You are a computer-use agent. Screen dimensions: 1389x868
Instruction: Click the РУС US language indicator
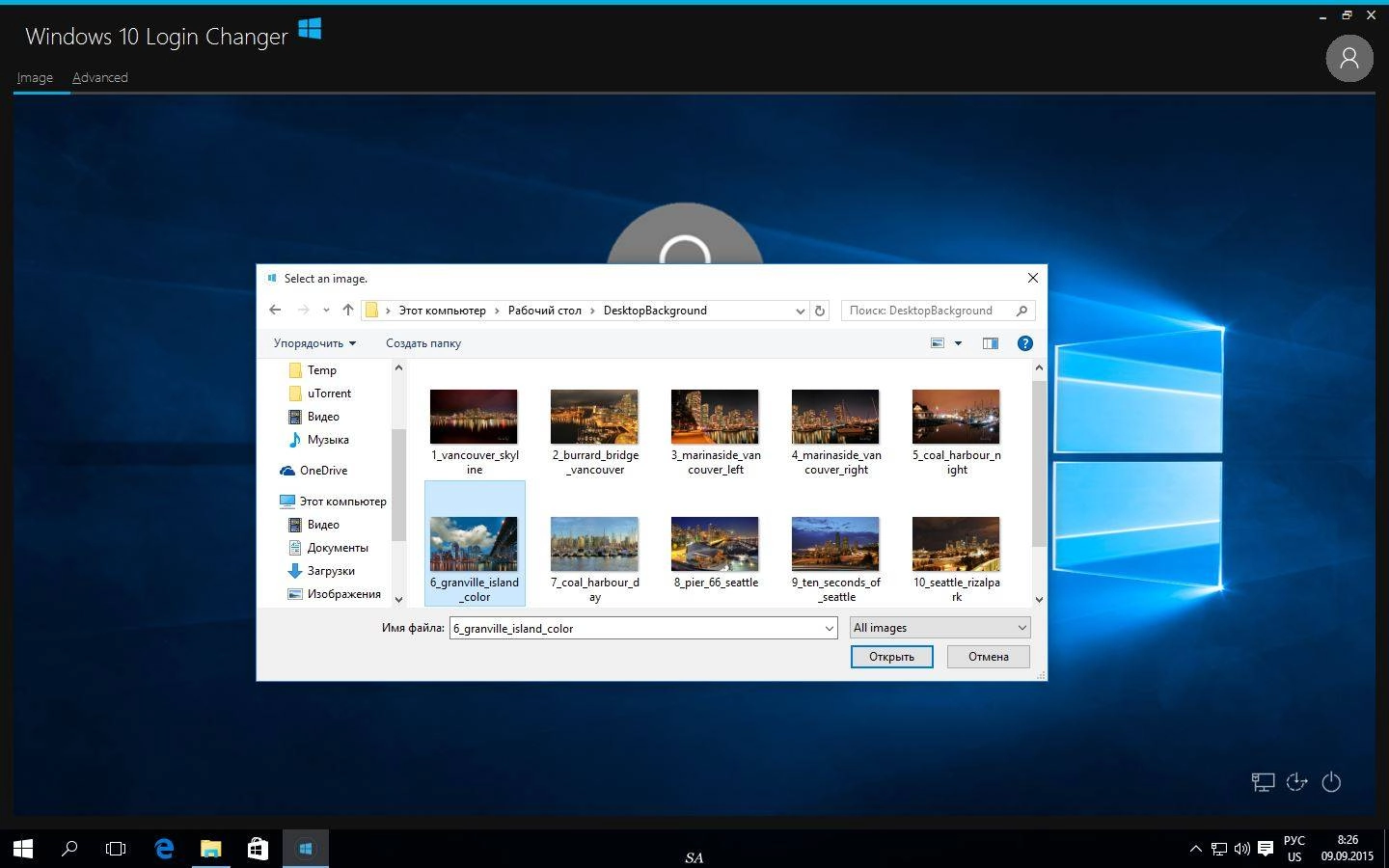point(1294,849)
